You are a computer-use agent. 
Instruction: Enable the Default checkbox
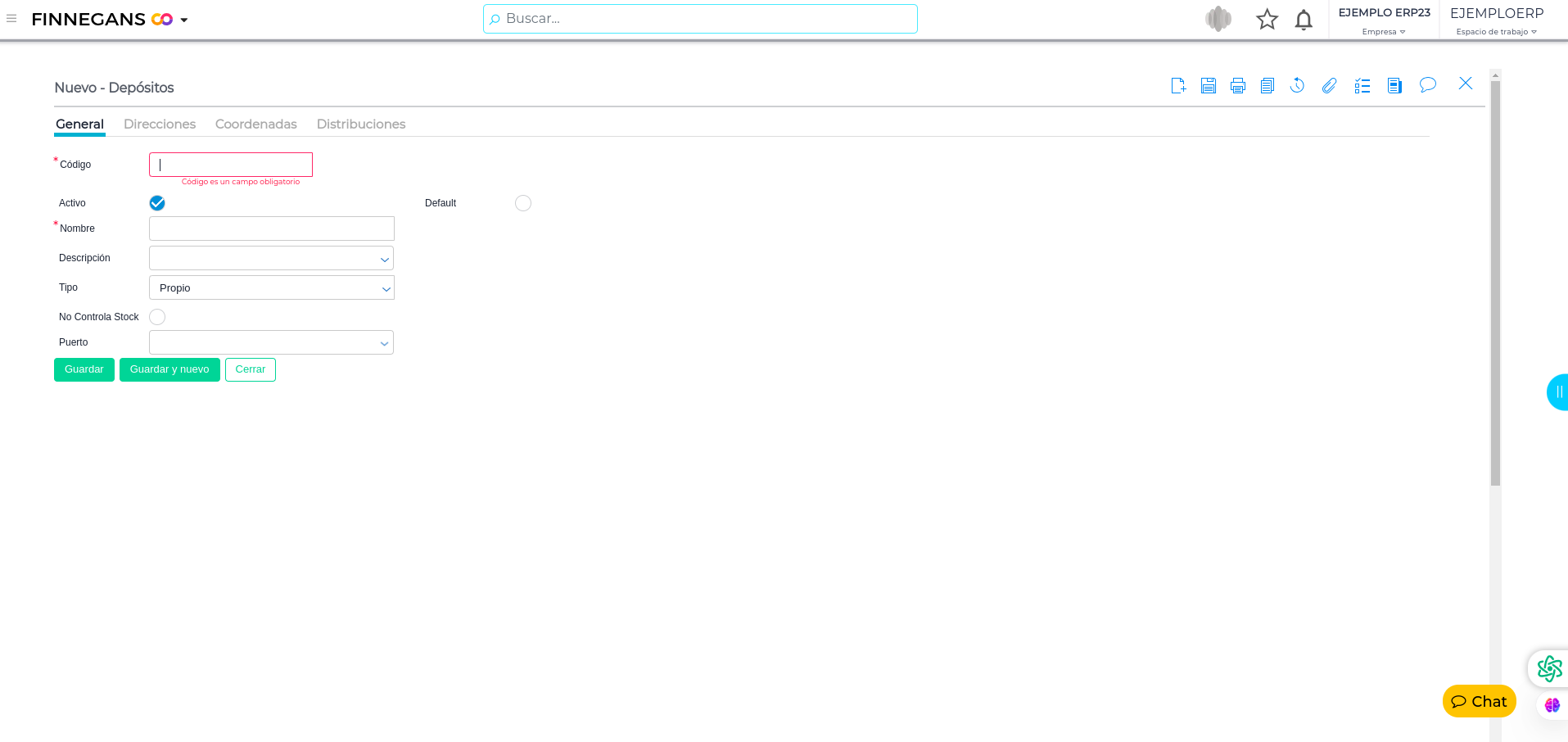pos(523,203)
